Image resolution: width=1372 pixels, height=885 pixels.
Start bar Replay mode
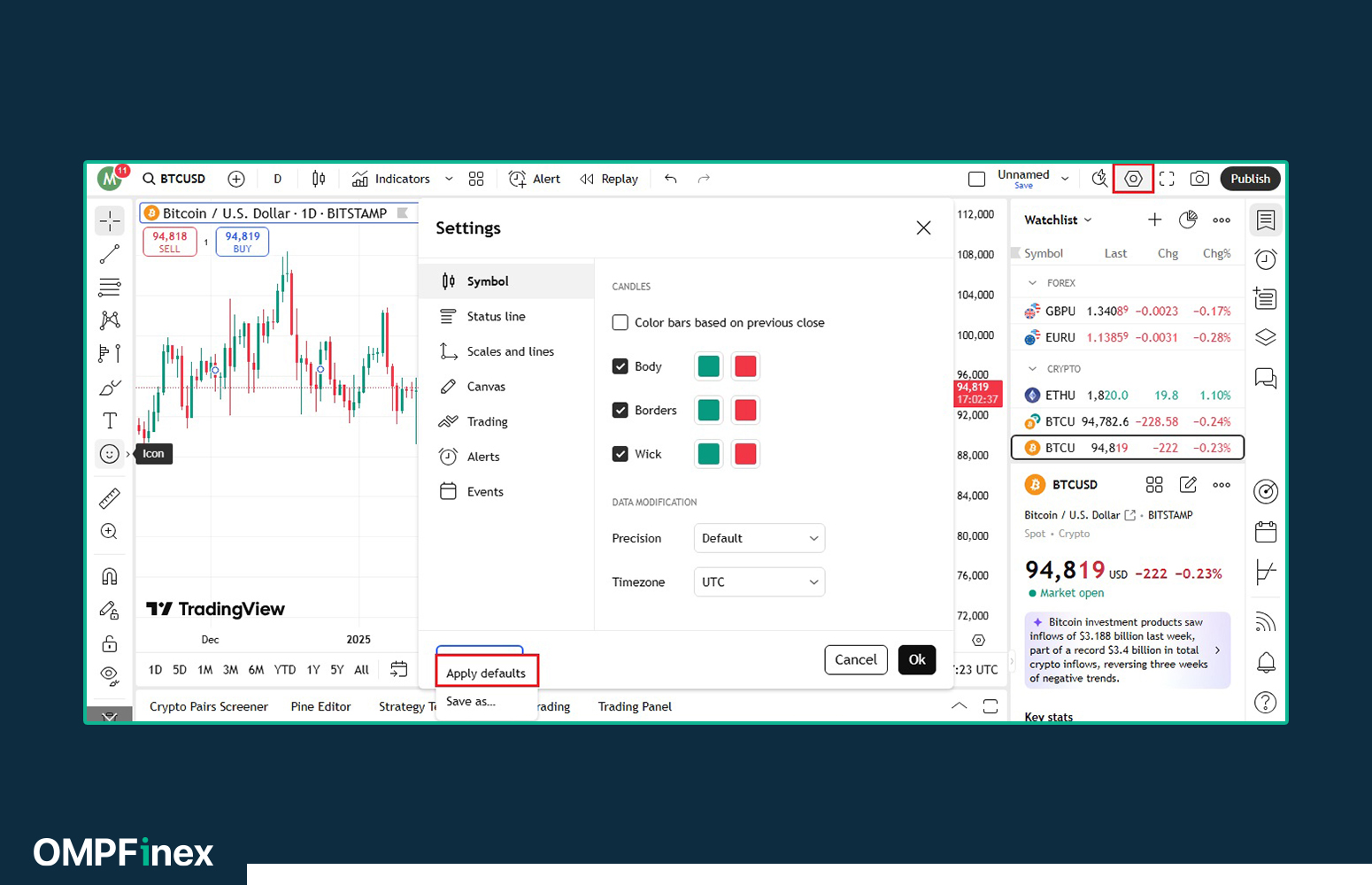point(609,179)
